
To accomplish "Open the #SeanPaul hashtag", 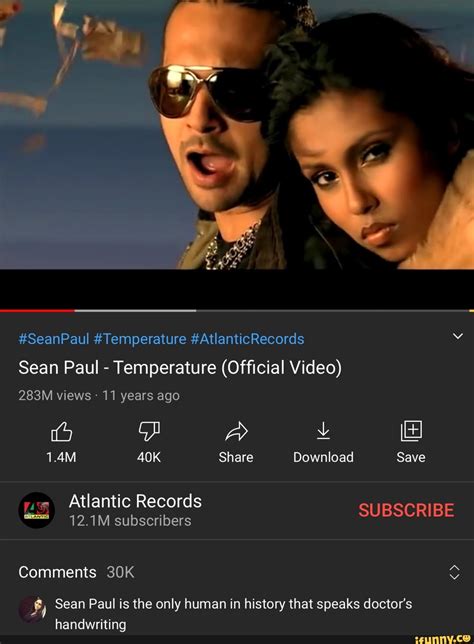I will (54, 339).
